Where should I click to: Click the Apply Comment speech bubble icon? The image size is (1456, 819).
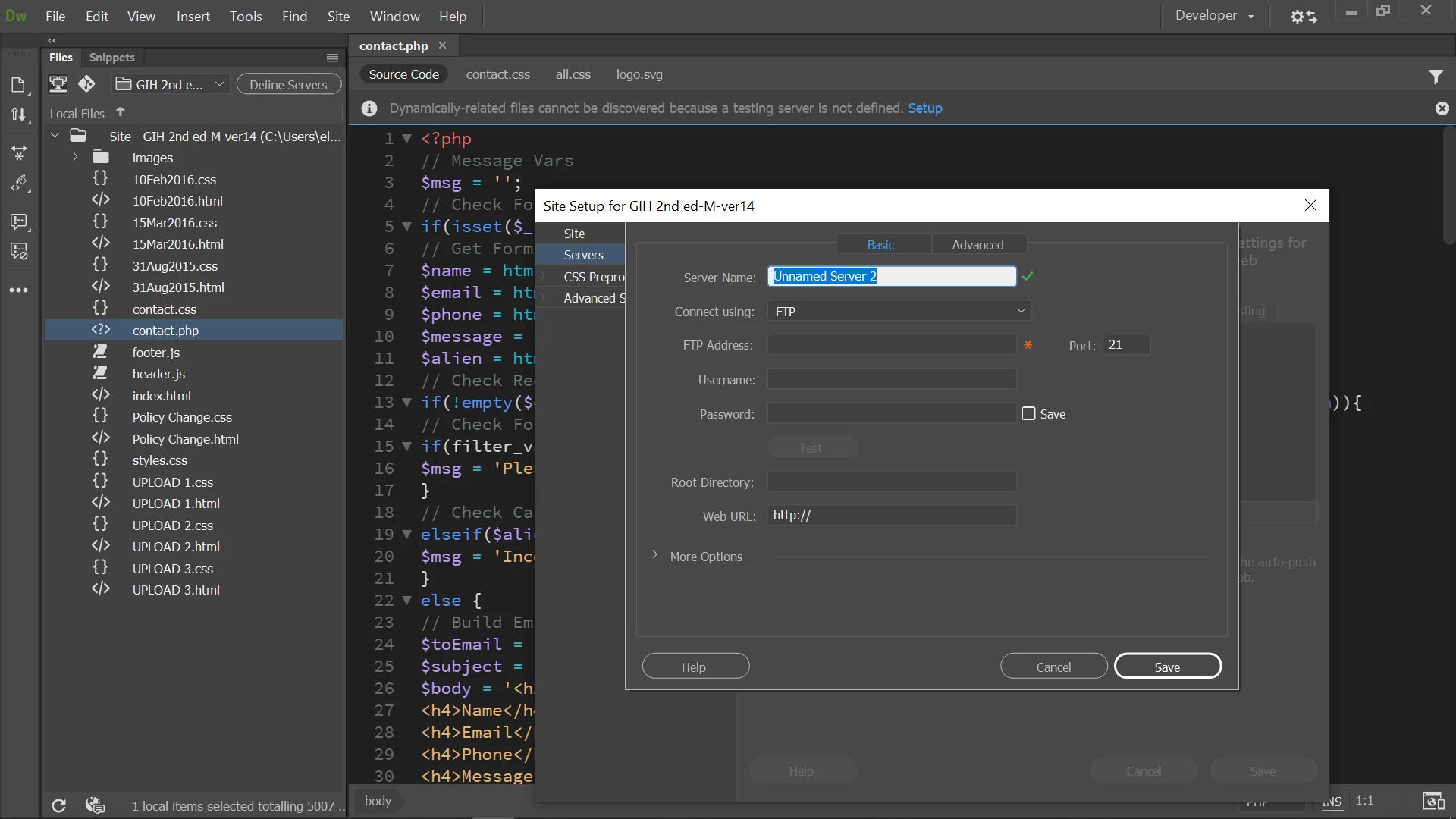18,221
